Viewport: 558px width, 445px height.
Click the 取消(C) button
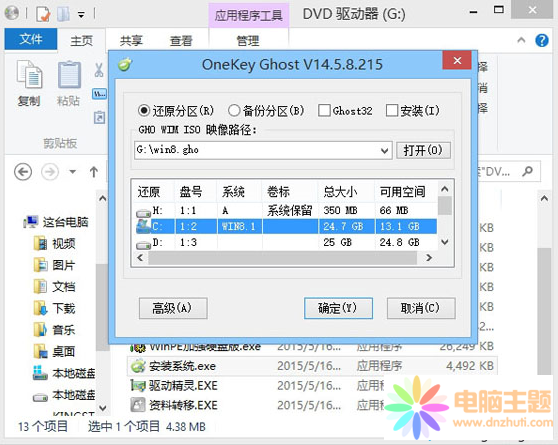pos(421,308)
